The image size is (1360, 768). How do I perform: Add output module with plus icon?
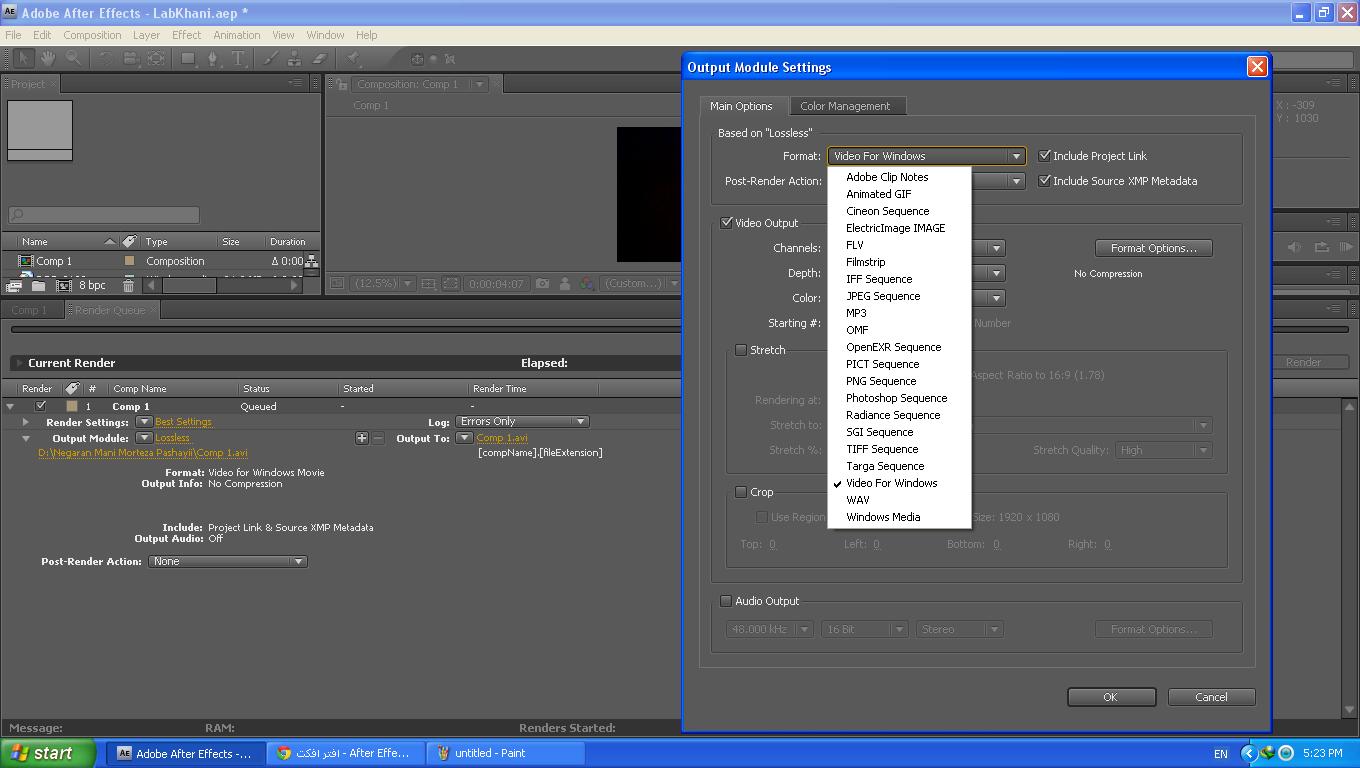[362, 438]
